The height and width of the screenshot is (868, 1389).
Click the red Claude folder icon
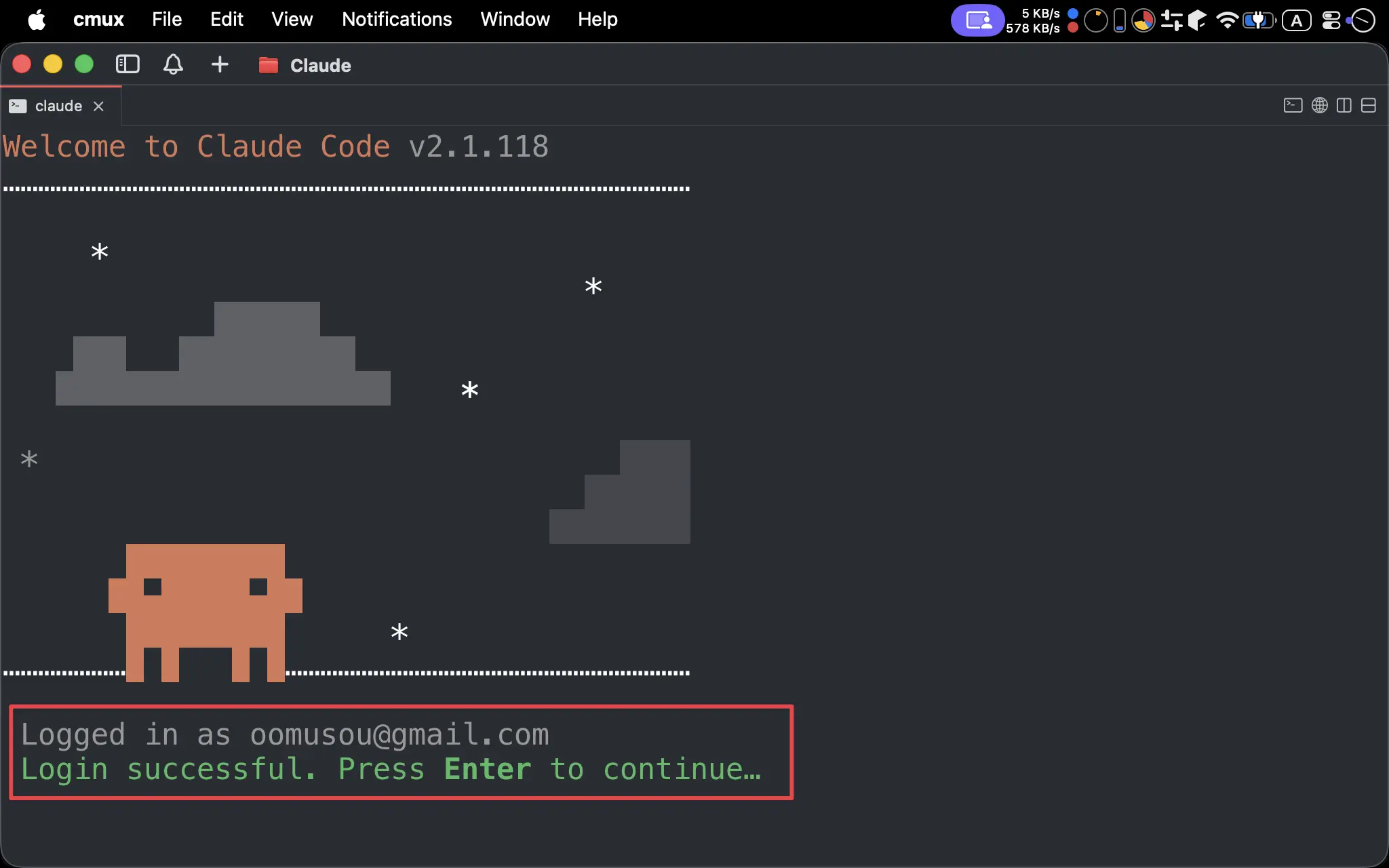[x=269, y=65]
